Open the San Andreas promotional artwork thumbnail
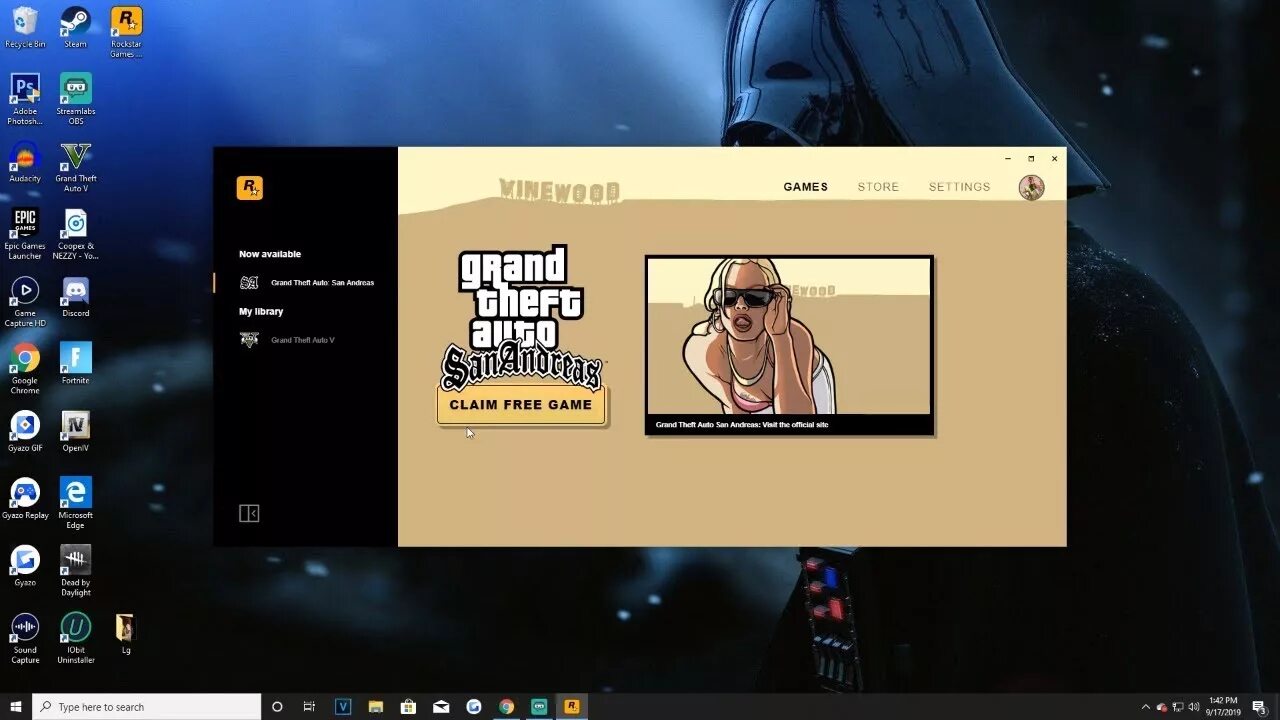This screenshot has height=720, width=1280. pos(789,335)
